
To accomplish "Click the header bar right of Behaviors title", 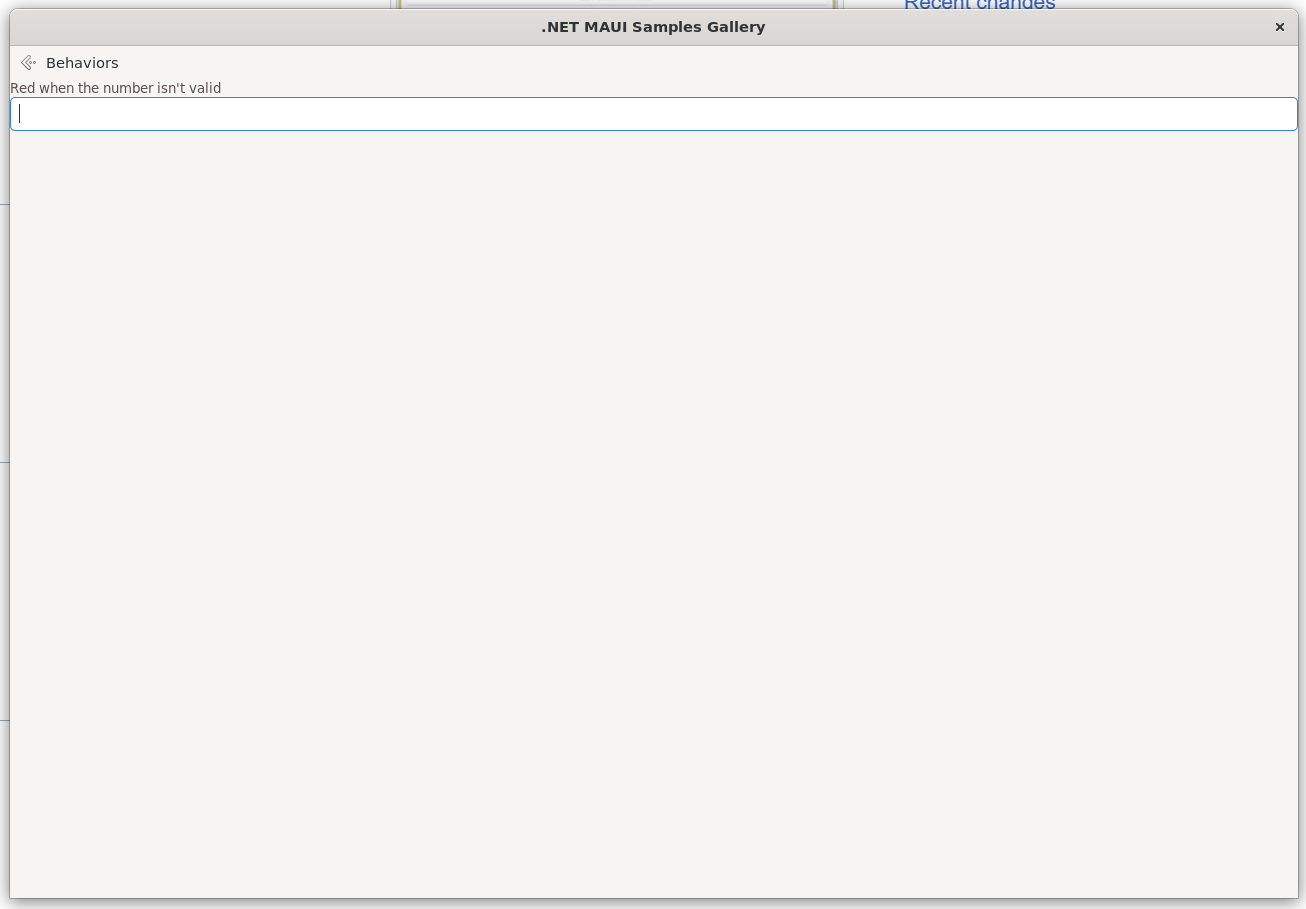I will click(x=700, y=63).
